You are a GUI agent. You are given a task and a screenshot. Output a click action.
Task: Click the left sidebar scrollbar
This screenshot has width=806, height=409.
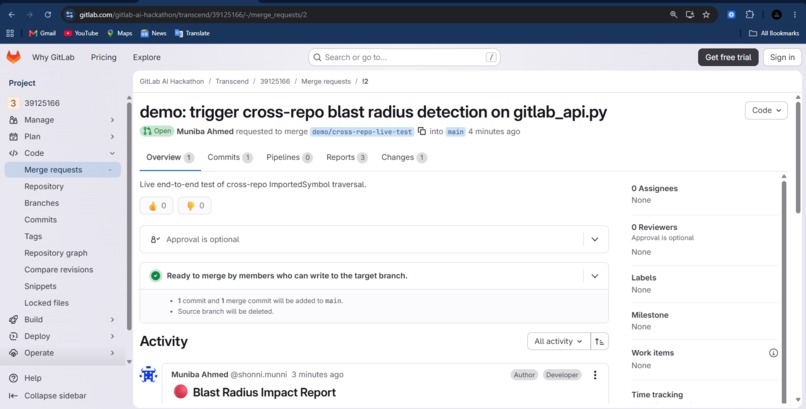coord(129,216)
